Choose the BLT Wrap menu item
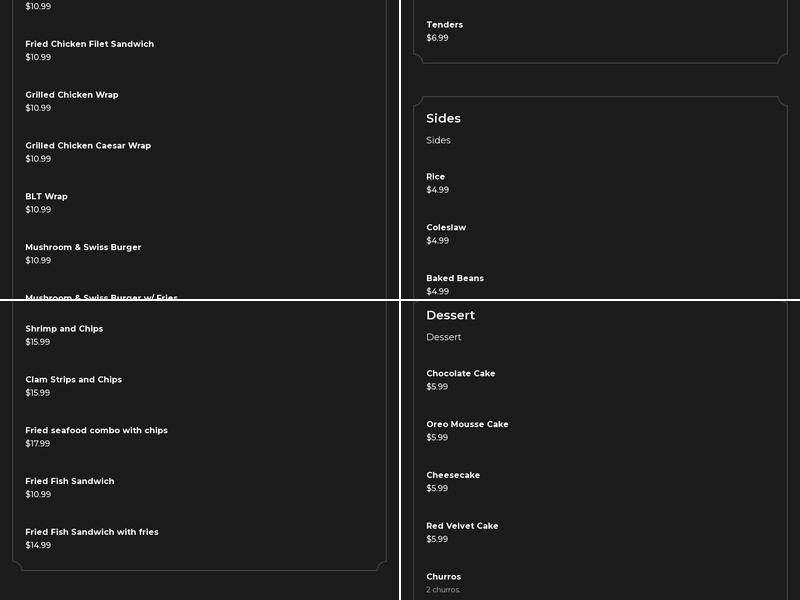This screenshot has width=800, height=600. 47,197
